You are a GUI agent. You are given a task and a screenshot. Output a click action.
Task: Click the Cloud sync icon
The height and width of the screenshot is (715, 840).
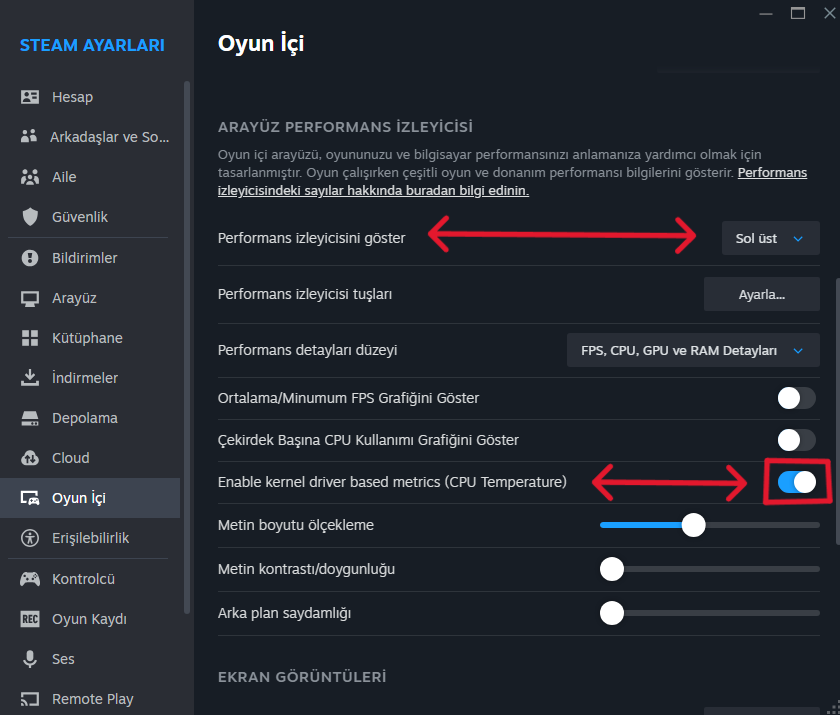pyautogui.click(x=30, y=458)
